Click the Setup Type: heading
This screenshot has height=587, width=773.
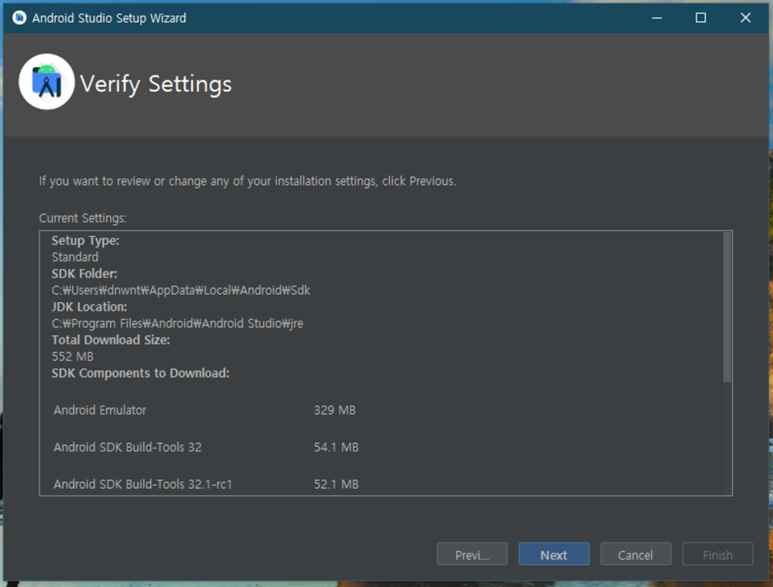[85, 241]
